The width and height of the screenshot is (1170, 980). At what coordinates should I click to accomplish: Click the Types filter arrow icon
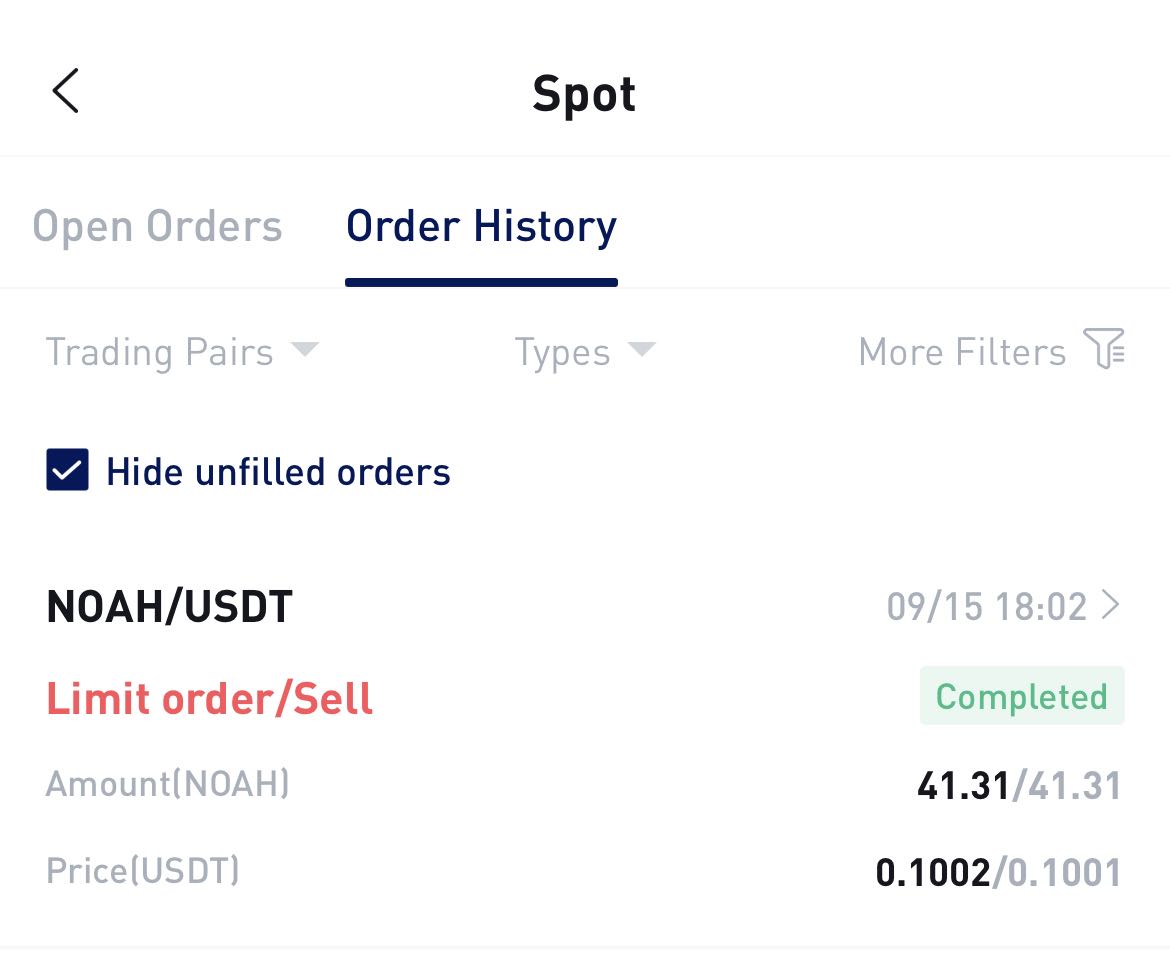642,352
